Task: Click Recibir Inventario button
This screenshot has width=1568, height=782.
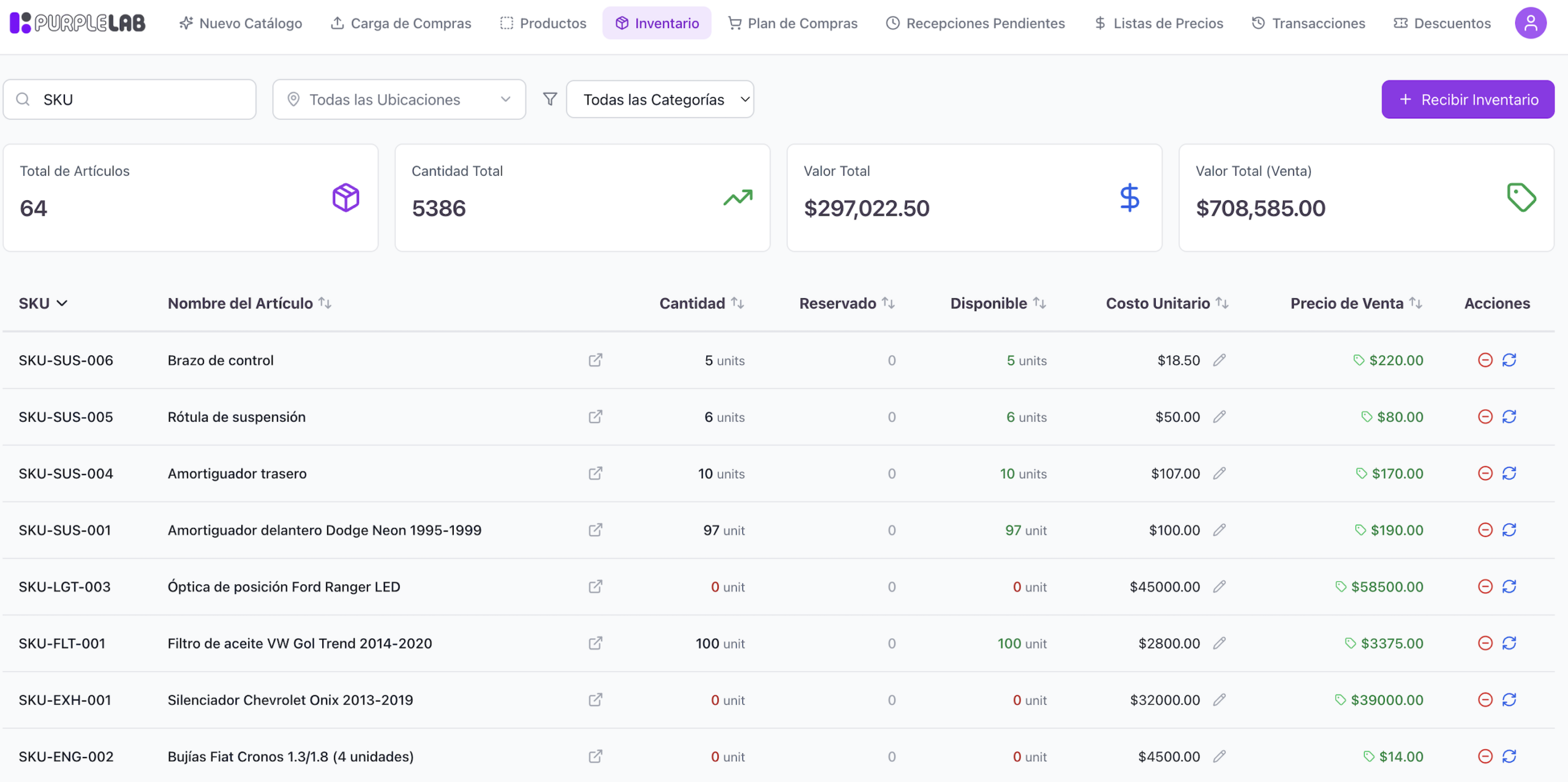Action: click(x=1468, y=99)
